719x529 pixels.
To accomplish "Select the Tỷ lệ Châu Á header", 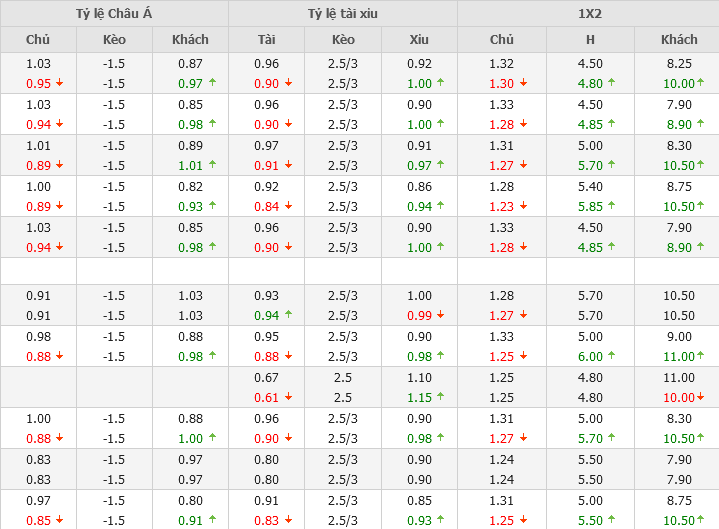I will [x=114, y=14].
